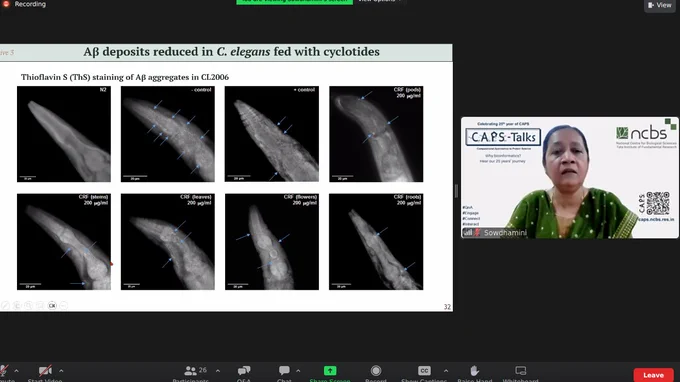This screenshot has height=382, width=680.
Task: Select the CRF (roots) image panel
Action: click(x=376, y=242)
